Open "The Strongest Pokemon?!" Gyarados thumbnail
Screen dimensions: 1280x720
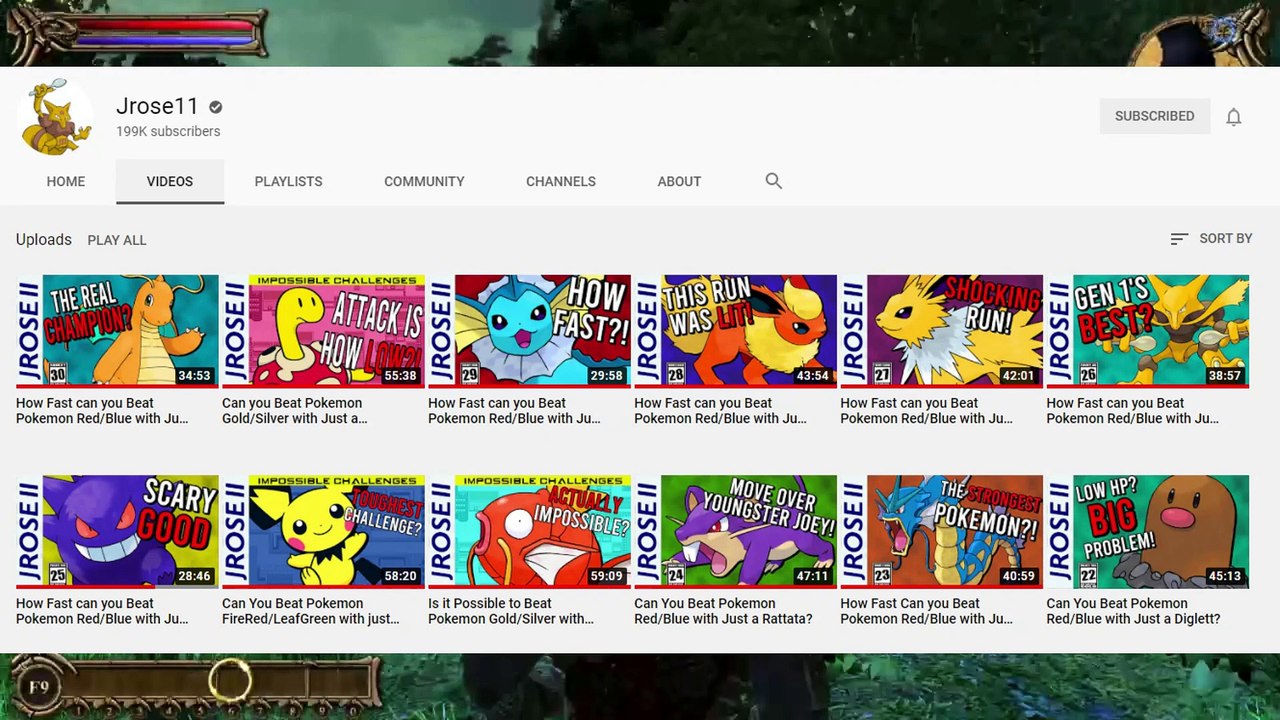point(941,531)
